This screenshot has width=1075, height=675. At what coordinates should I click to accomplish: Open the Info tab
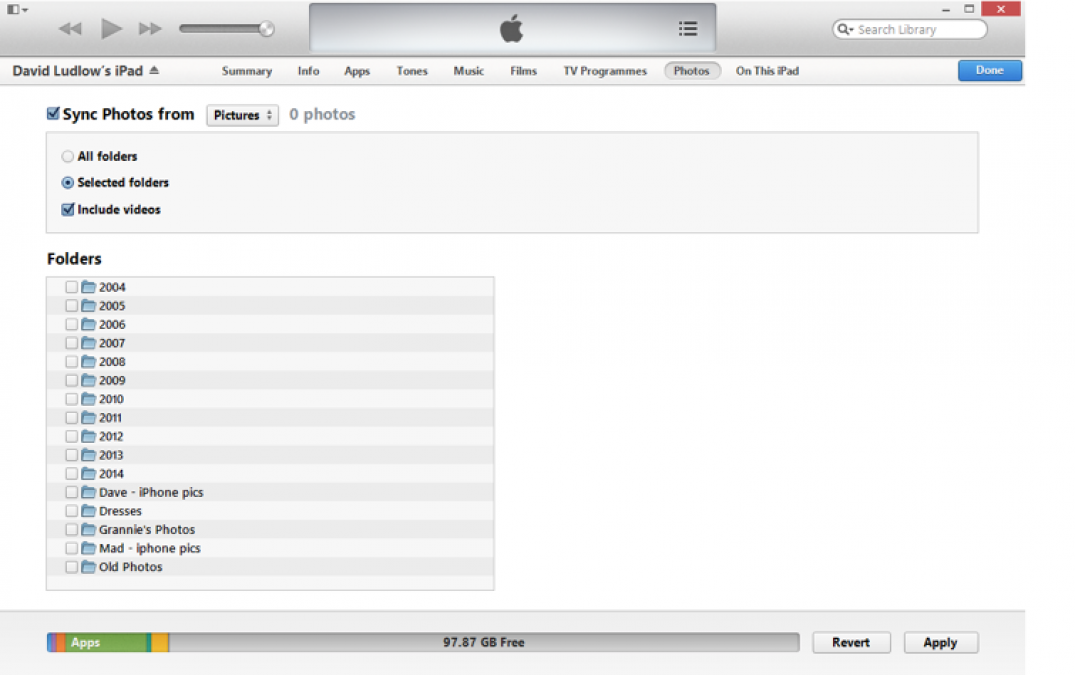[x=309, y=71]
